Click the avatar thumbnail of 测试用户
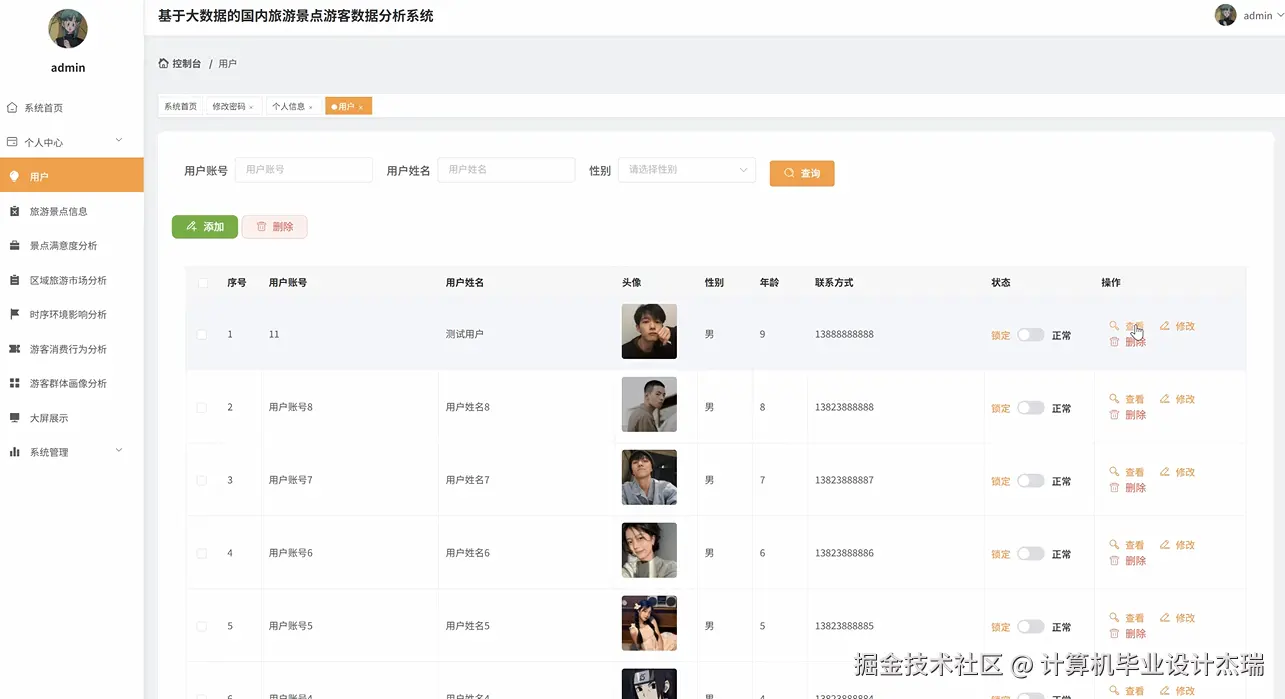 point(649,331)
